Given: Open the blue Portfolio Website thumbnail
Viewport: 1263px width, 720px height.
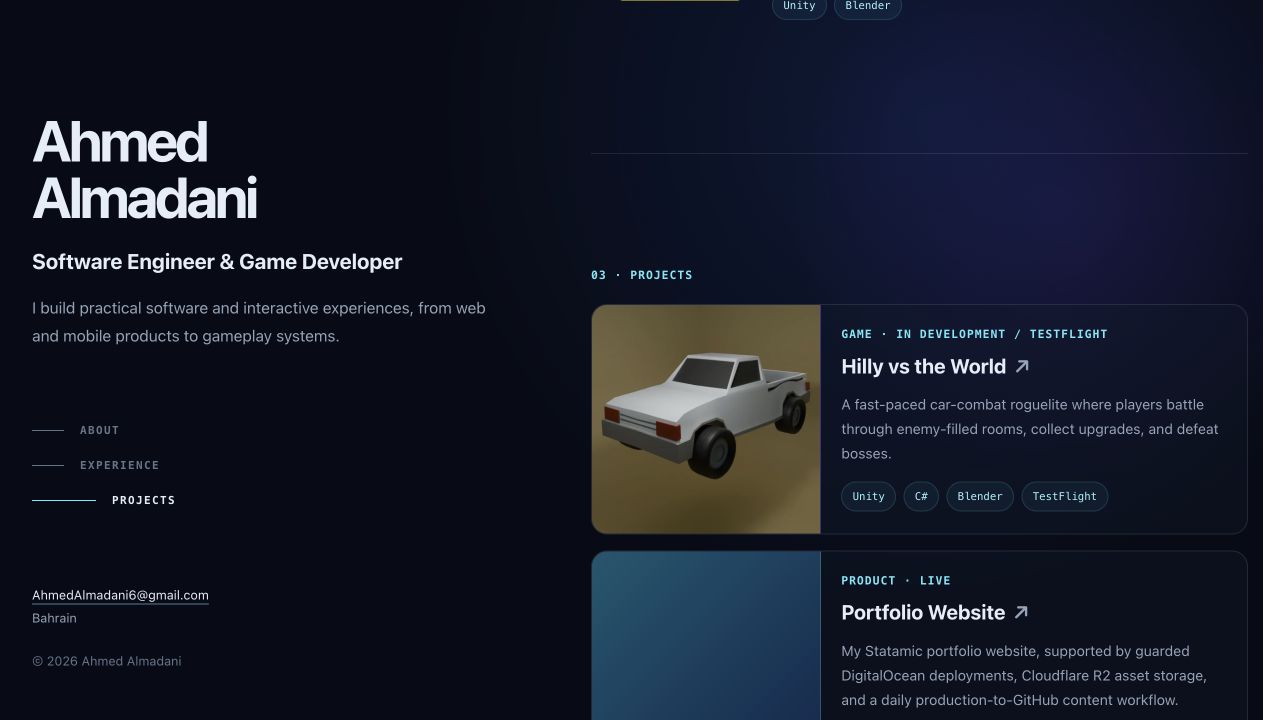Looking at the screenshot, I should pos(706,636).
